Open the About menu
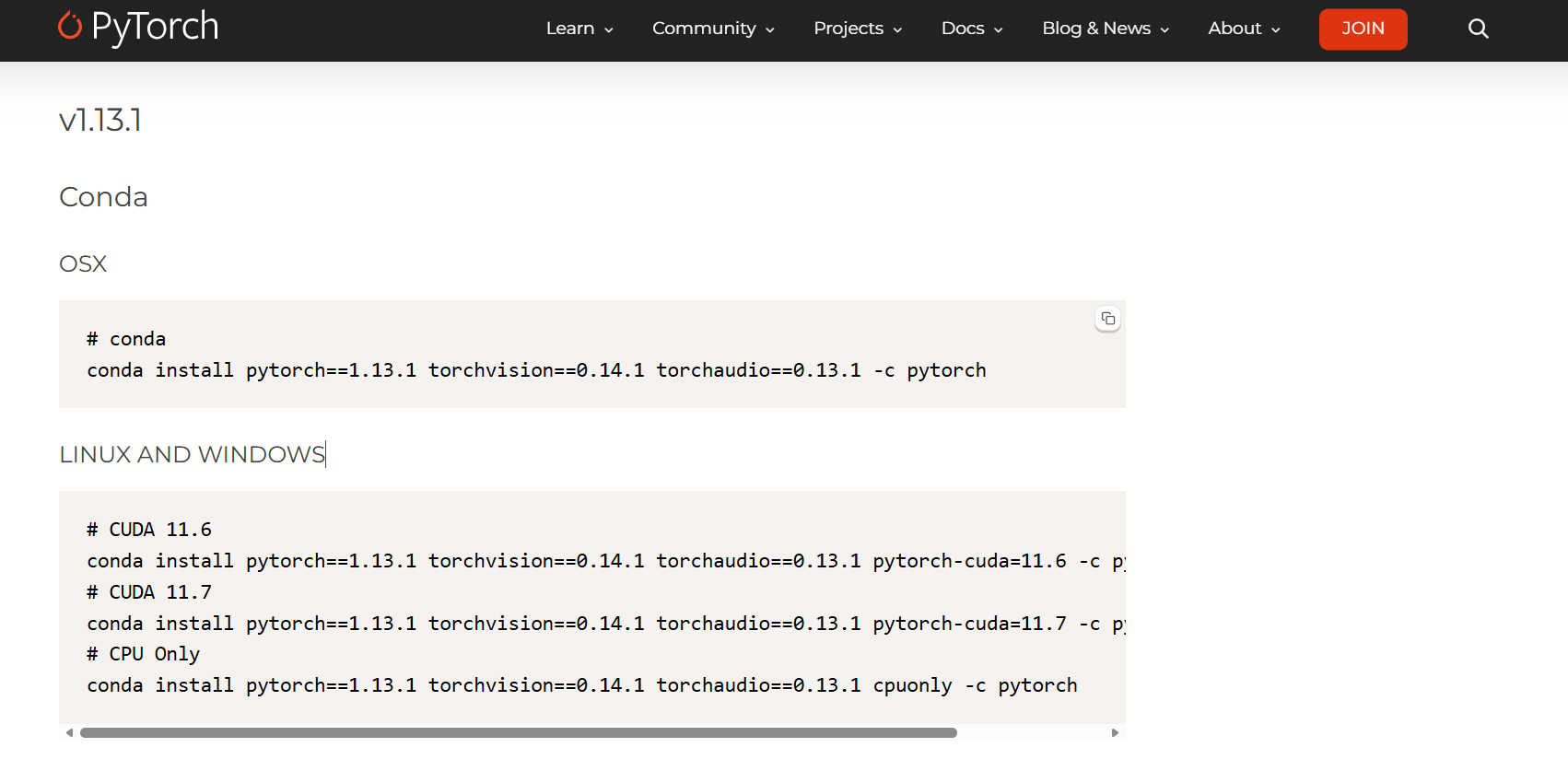Screen dimensions: 1568x771 pyautogui.click(x=1244, y=29)
